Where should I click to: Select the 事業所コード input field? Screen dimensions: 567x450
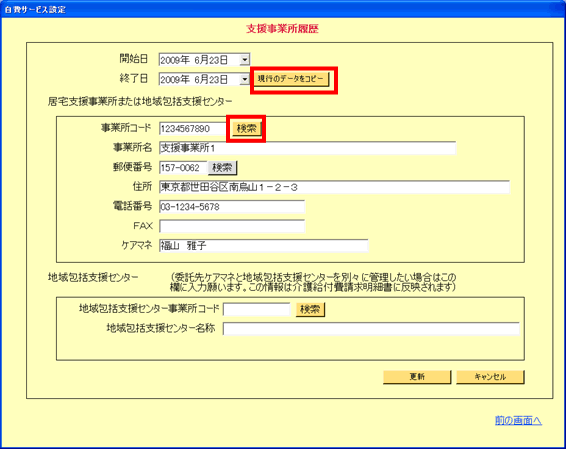193,128
